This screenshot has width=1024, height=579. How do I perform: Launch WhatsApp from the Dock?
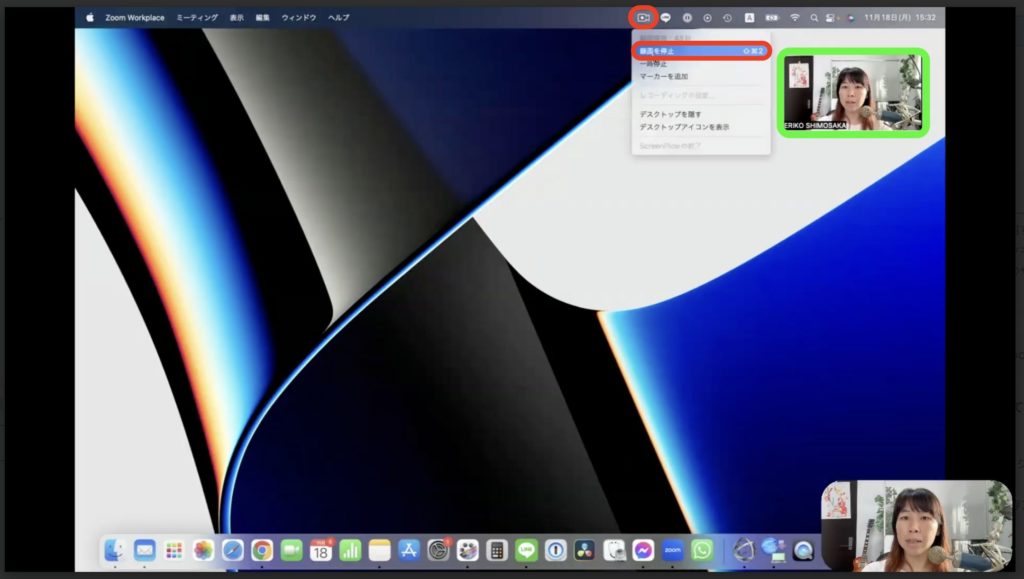[702, 549]
